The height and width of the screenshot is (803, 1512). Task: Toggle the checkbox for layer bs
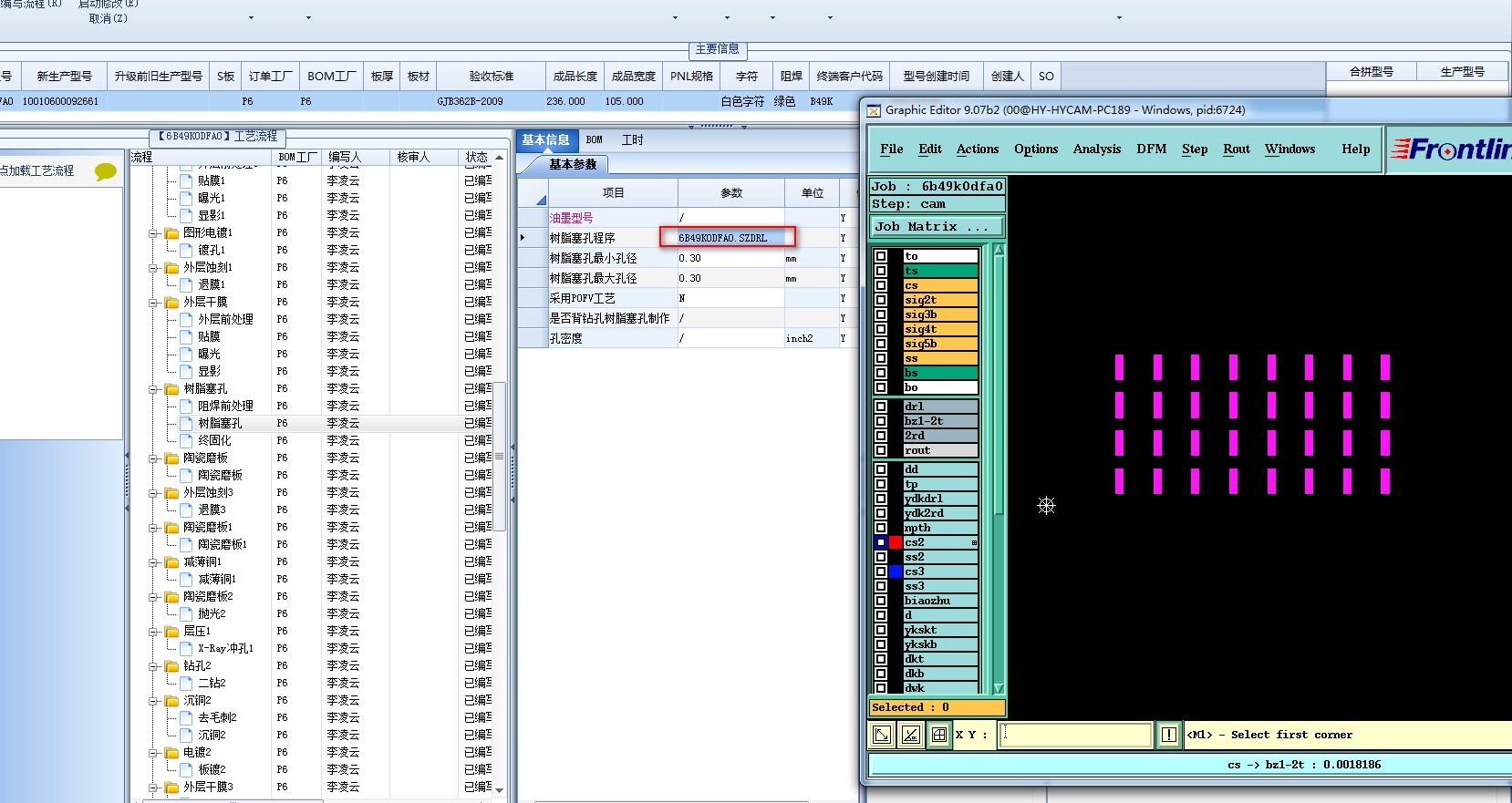tap(881, 373)
